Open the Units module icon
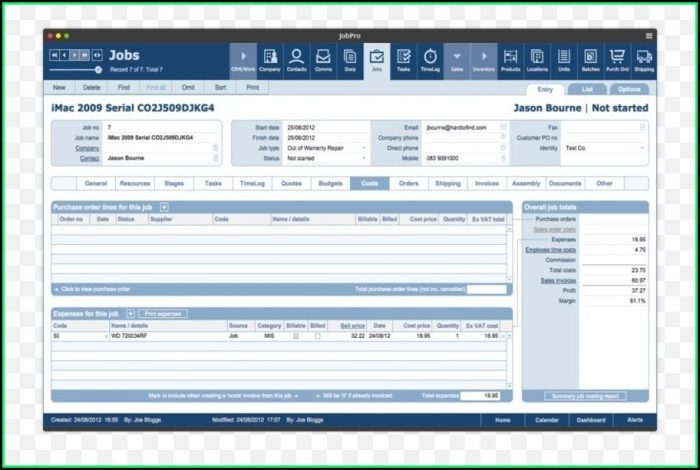This screenshot has height=470, width=700. (x=564, y=61)
